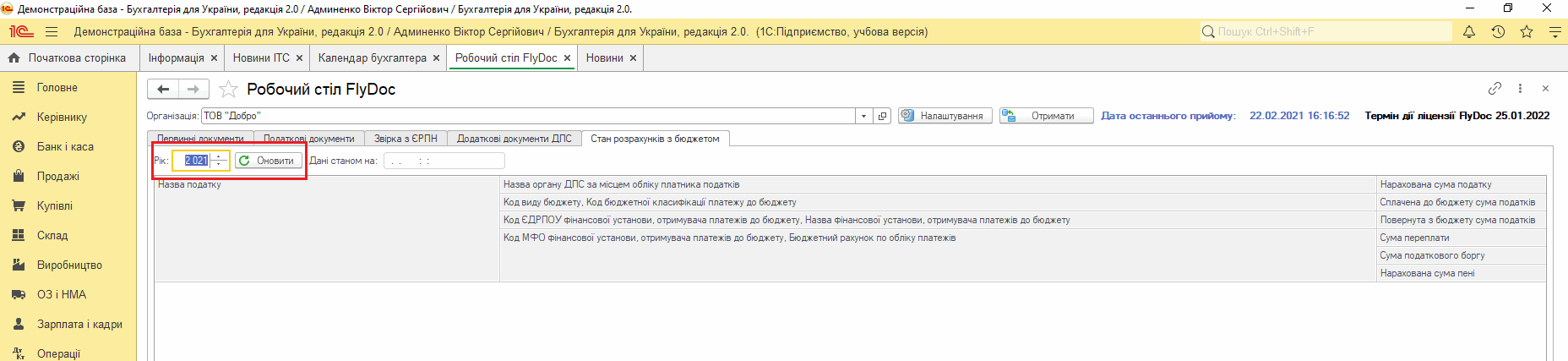
Task: Switch to Календар бухгалтера tab
Action: 373,58
